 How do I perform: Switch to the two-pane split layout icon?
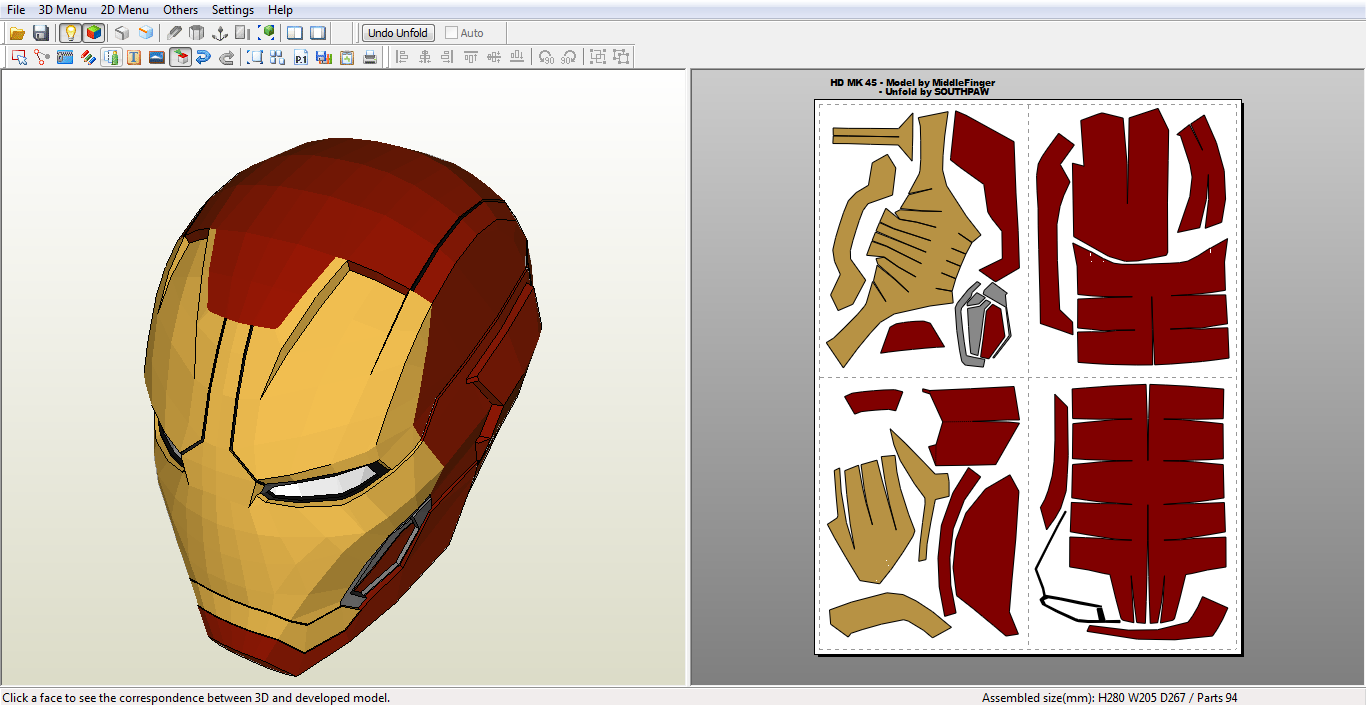(x=295, y=33)
